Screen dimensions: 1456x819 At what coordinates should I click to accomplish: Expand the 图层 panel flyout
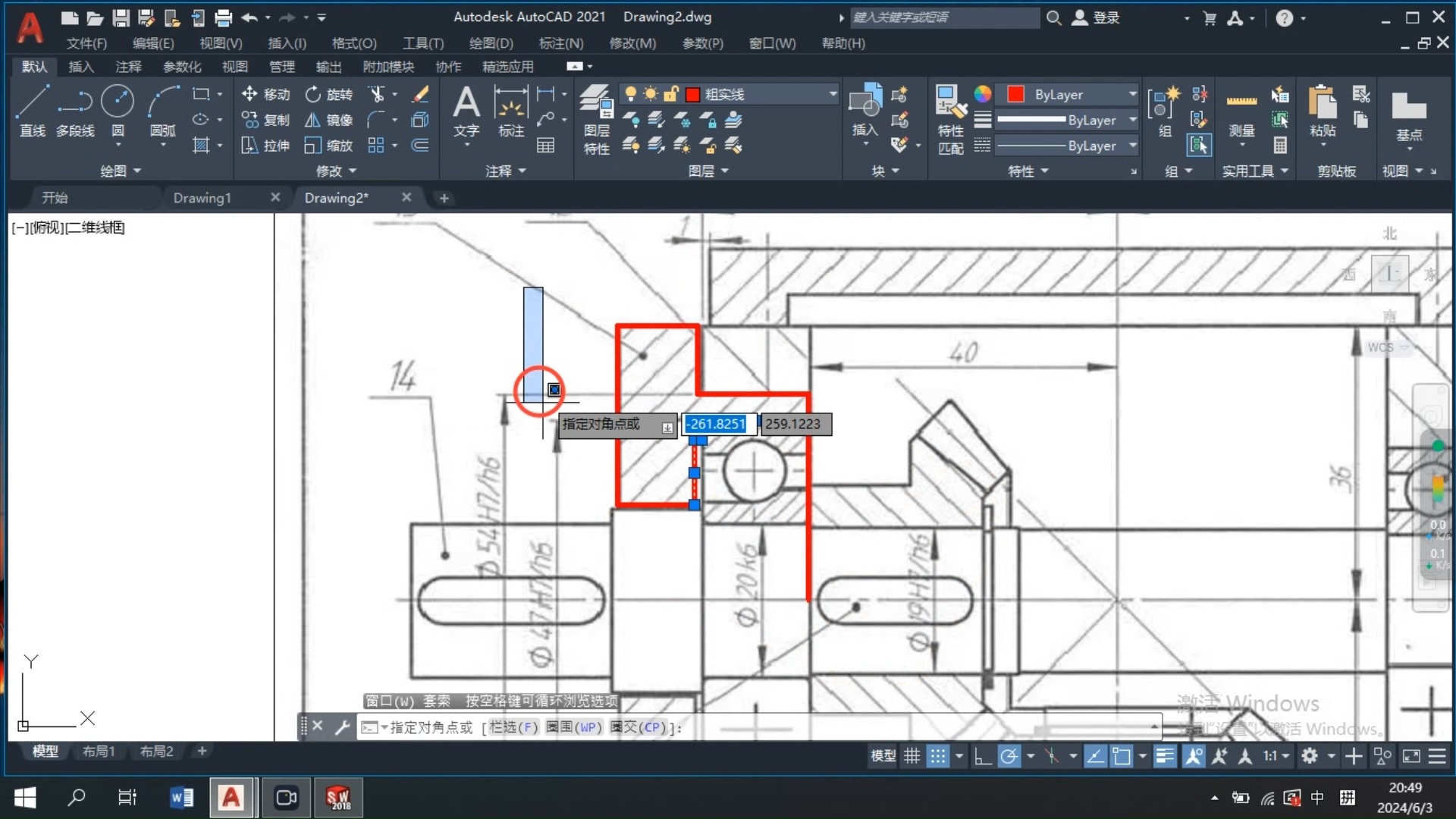tap(708, 171)
